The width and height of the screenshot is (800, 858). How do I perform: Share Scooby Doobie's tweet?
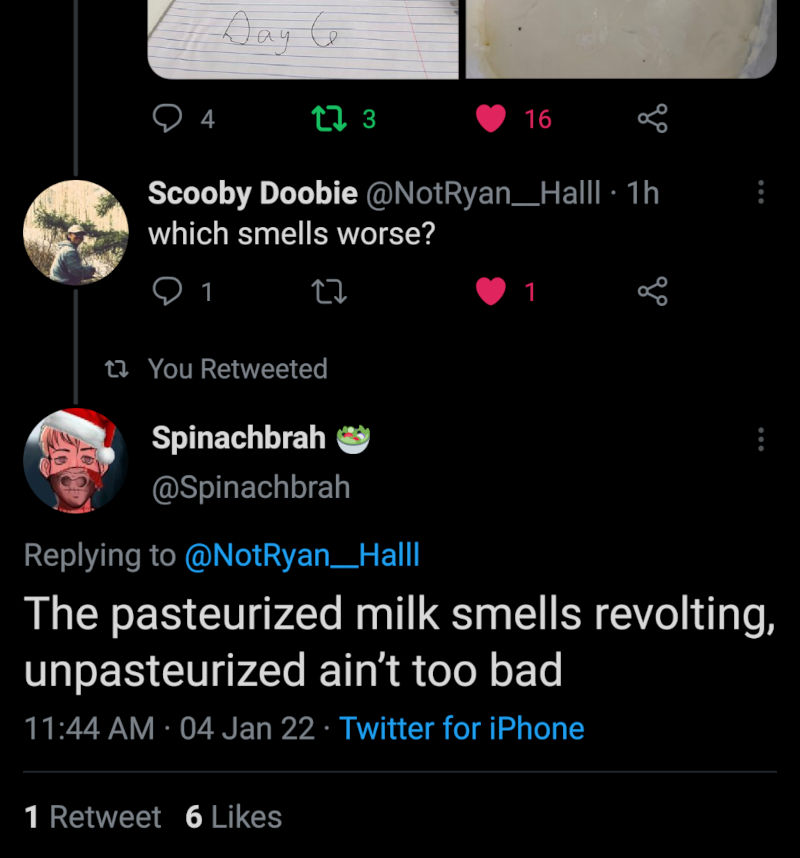point(652,291)
